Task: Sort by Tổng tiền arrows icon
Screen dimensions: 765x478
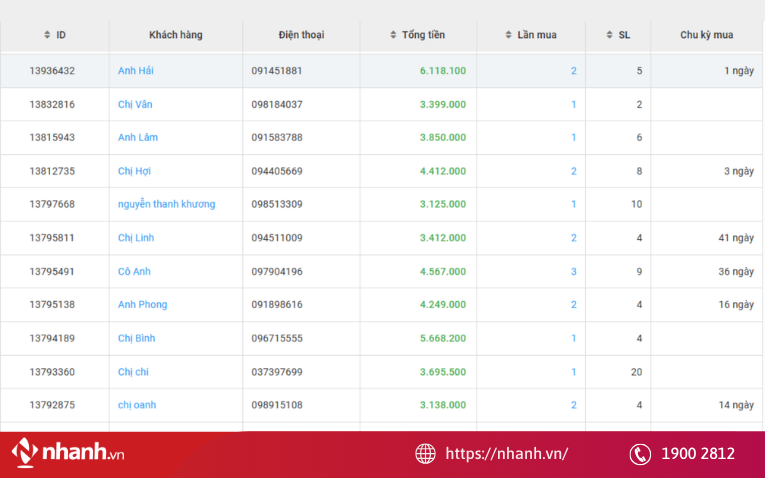Action: [393, 35]
